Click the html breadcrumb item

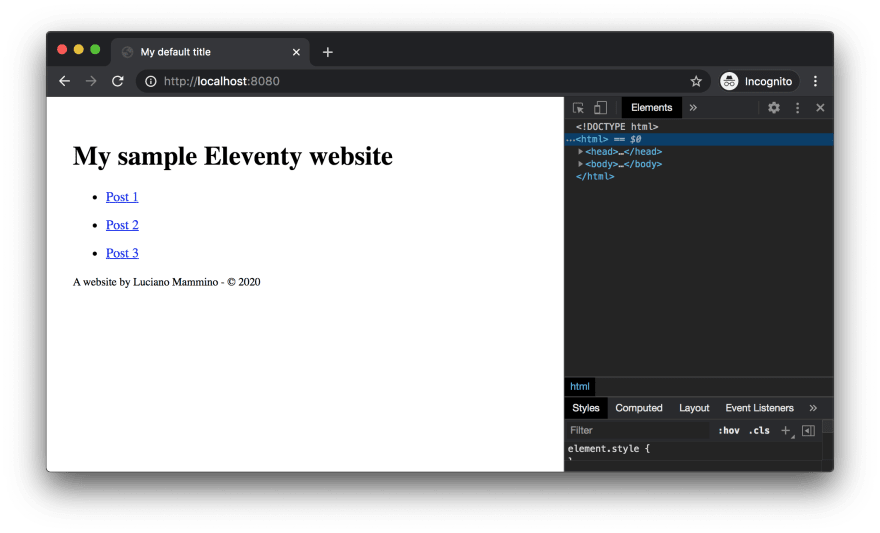[580, 387]
